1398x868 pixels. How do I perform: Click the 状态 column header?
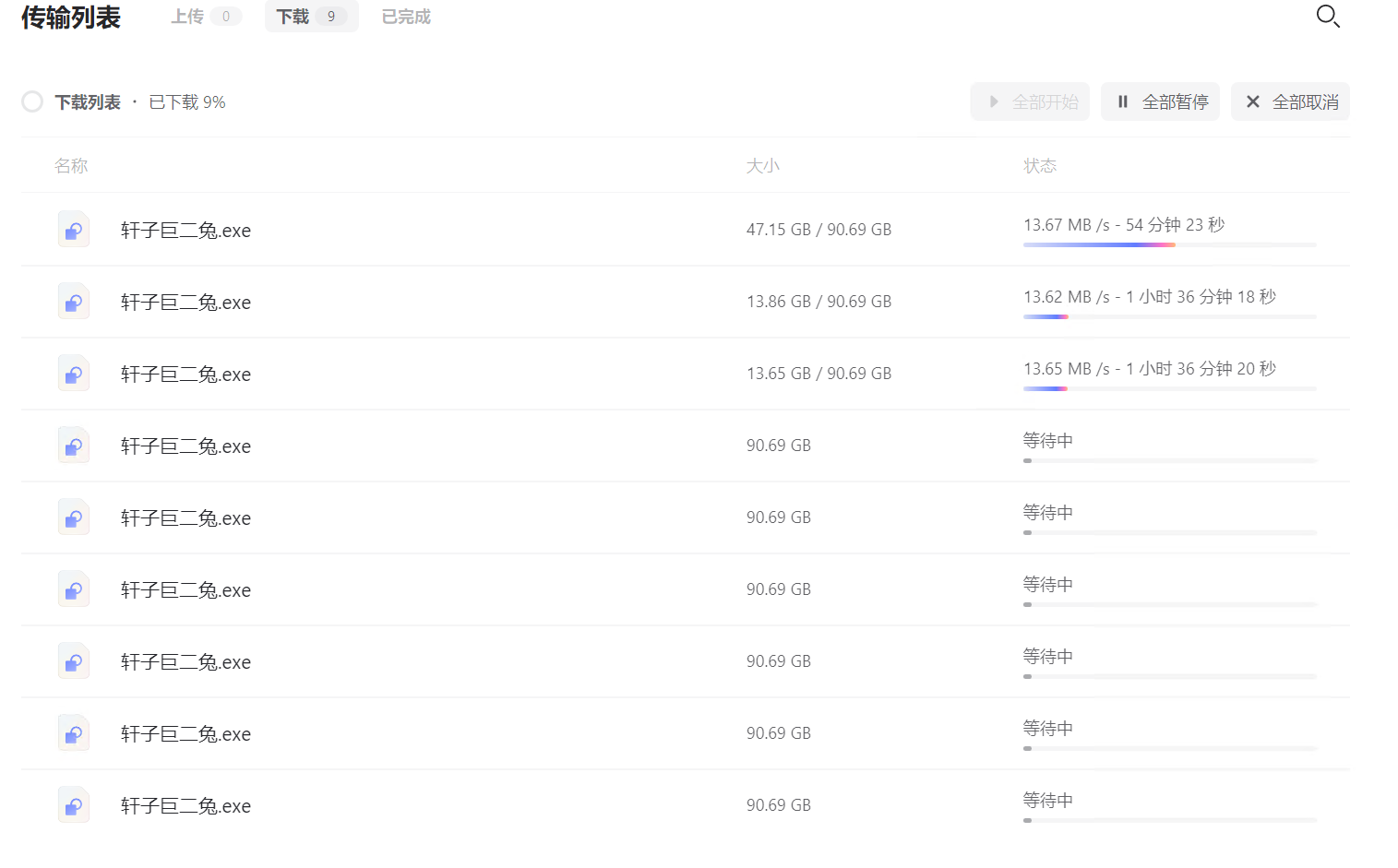coord(1039,166)
